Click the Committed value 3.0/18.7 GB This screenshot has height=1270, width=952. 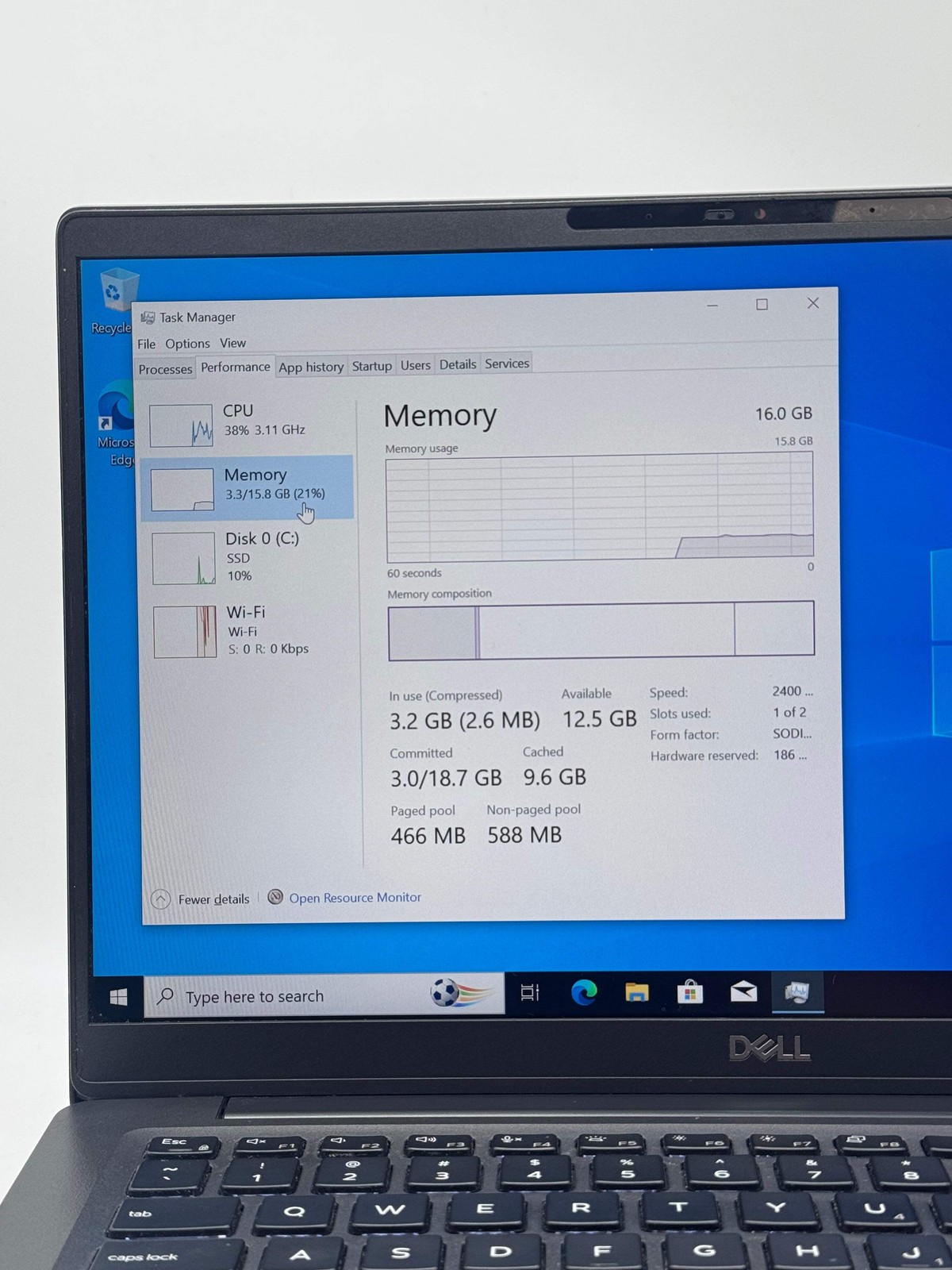[x=446, y=779]
